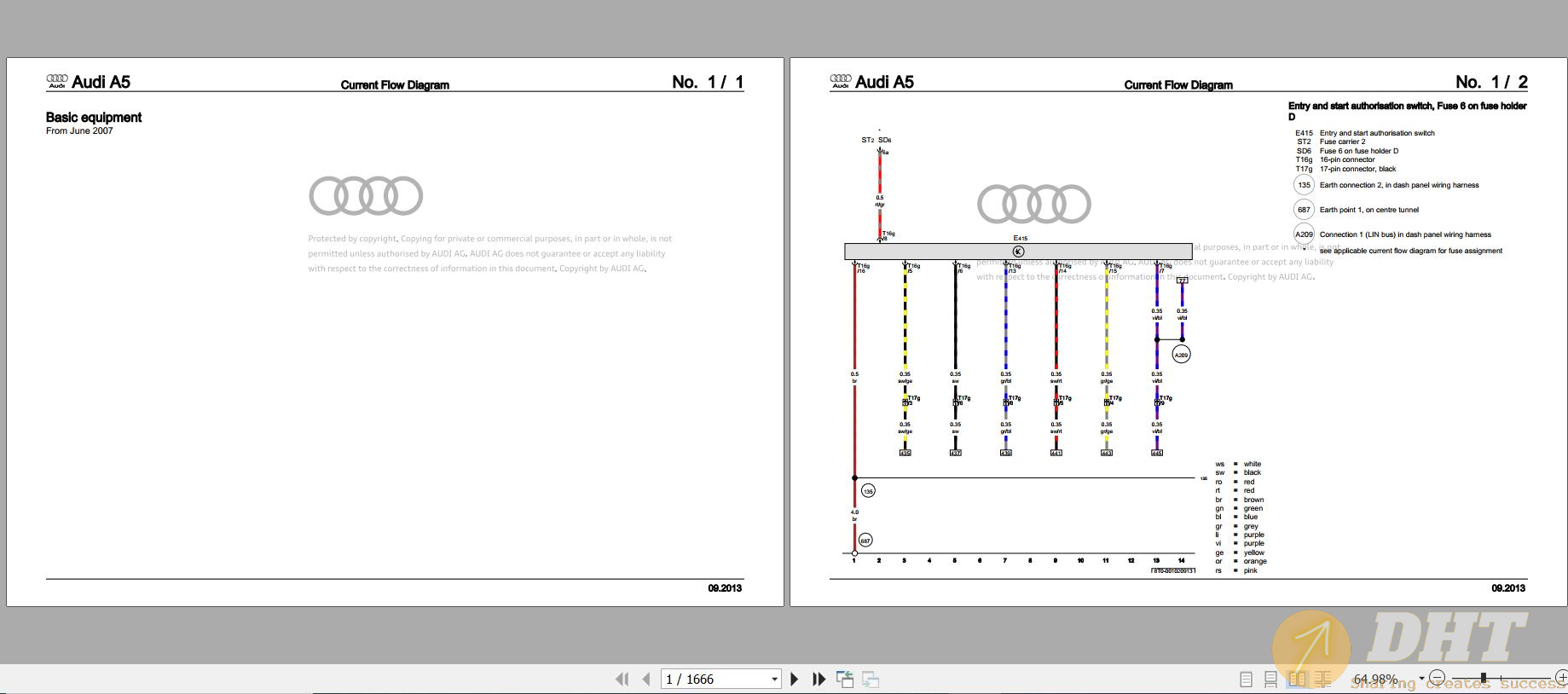
Task: Open the page number dropdown arrow
Action: pyautogui.click(x=774, y=680)
